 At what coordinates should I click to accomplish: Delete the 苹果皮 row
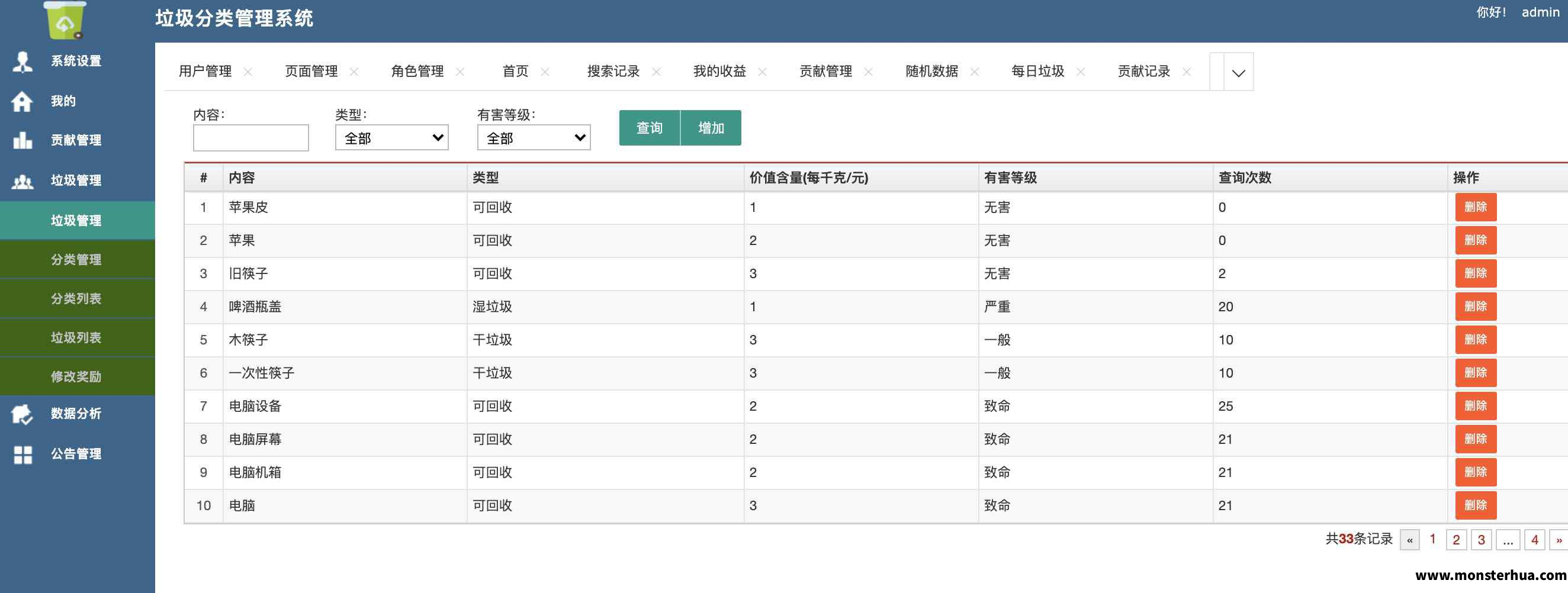[x=1476, y=207]
